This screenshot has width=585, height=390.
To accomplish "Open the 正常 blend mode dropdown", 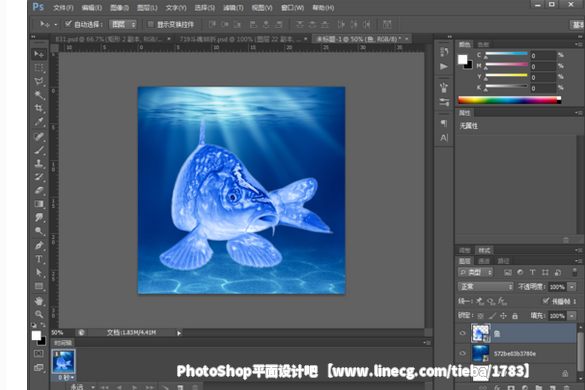I will click(486, 287).
